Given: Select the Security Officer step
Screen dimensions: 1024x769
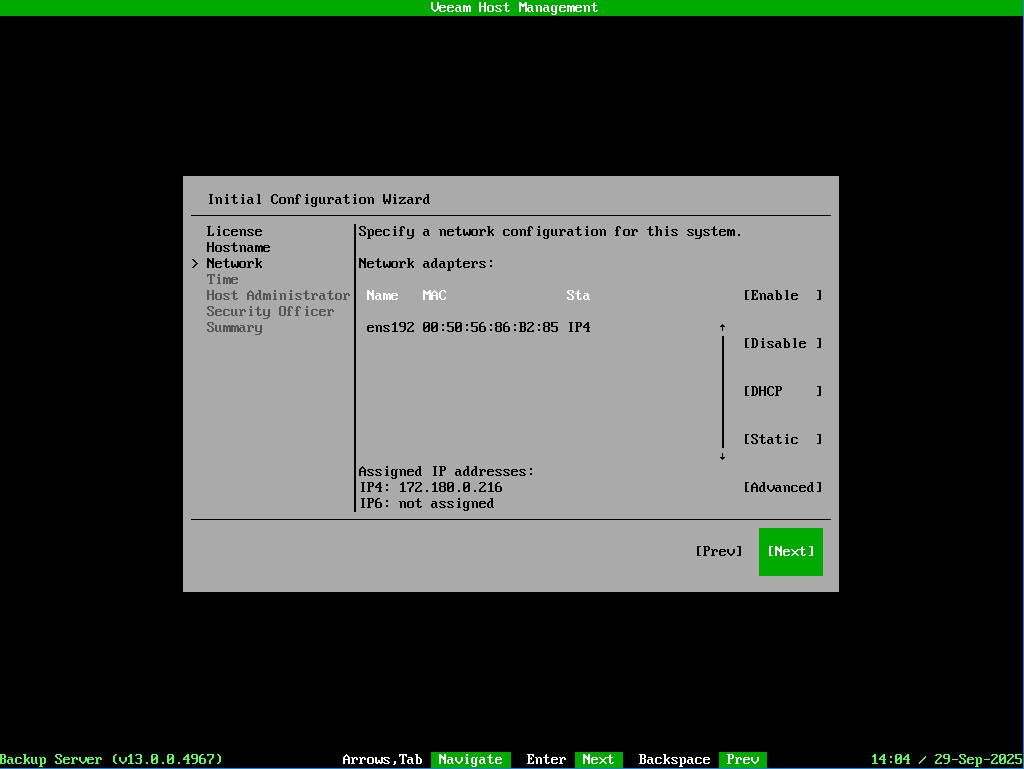Looking at the screenshot, I should [x=270, y=312].
